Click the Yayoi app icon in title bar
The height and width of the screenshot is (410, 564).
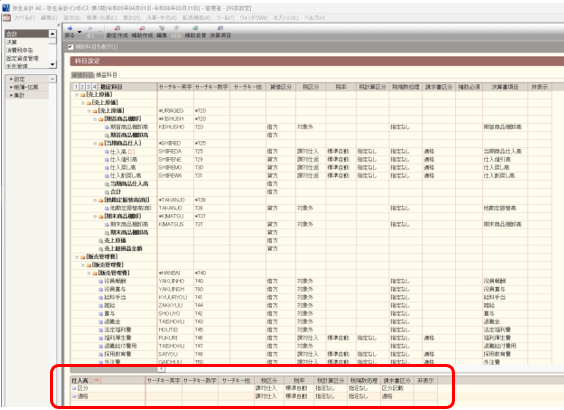pyautogui.click(x=6, y=8)
